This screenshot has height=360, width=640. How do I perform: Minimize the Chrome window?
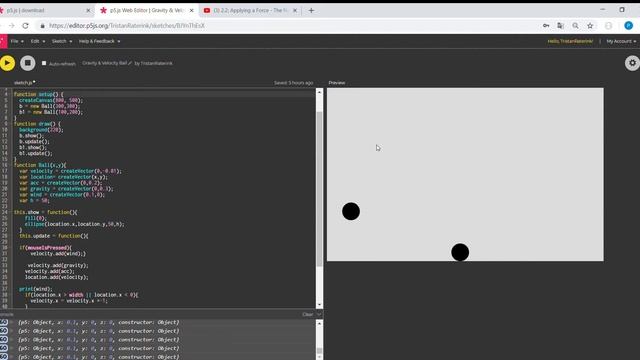click(602, 9)
